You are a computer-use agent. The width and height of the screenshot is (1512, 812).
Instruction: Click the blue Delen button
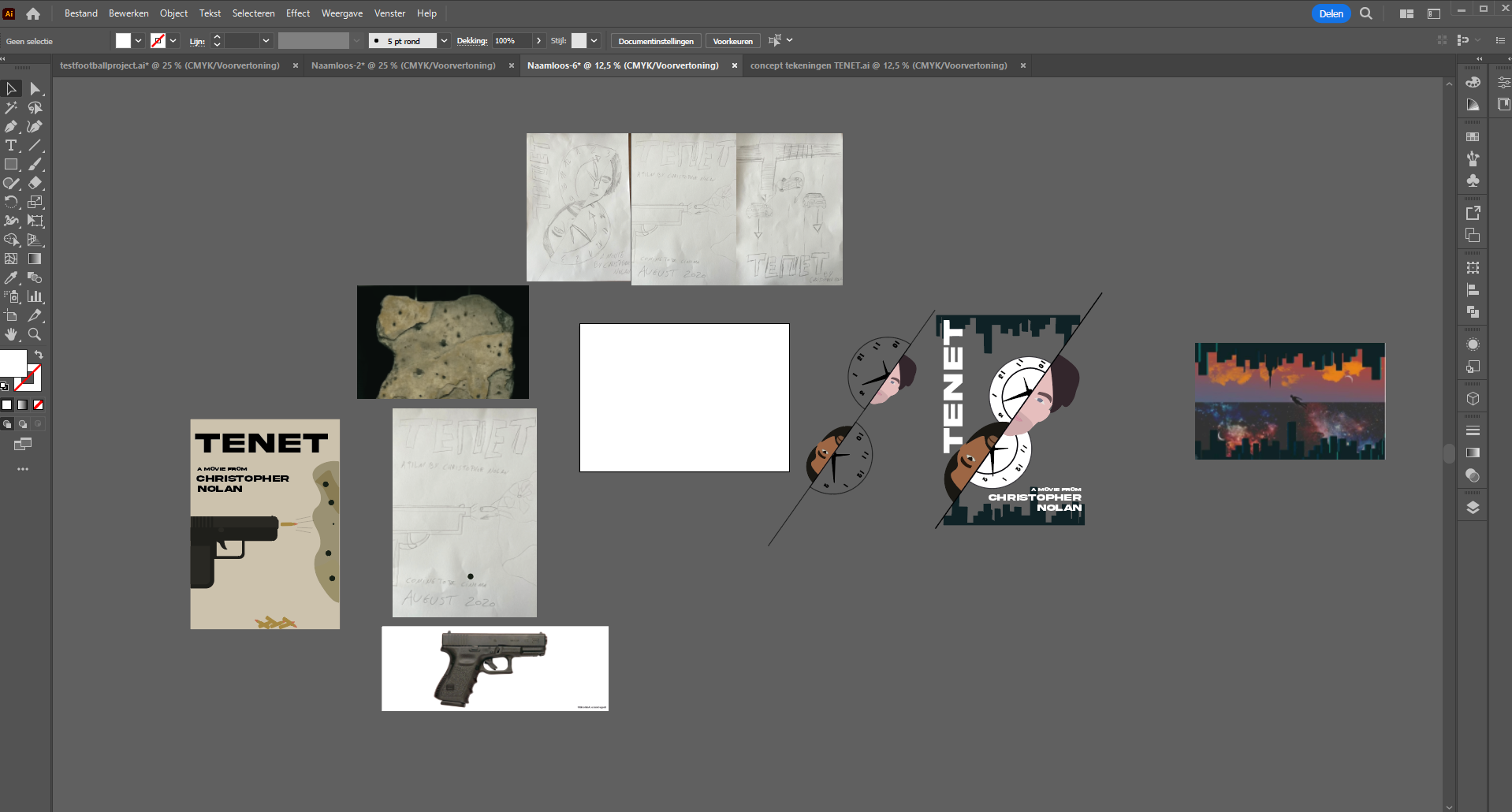1331,13
